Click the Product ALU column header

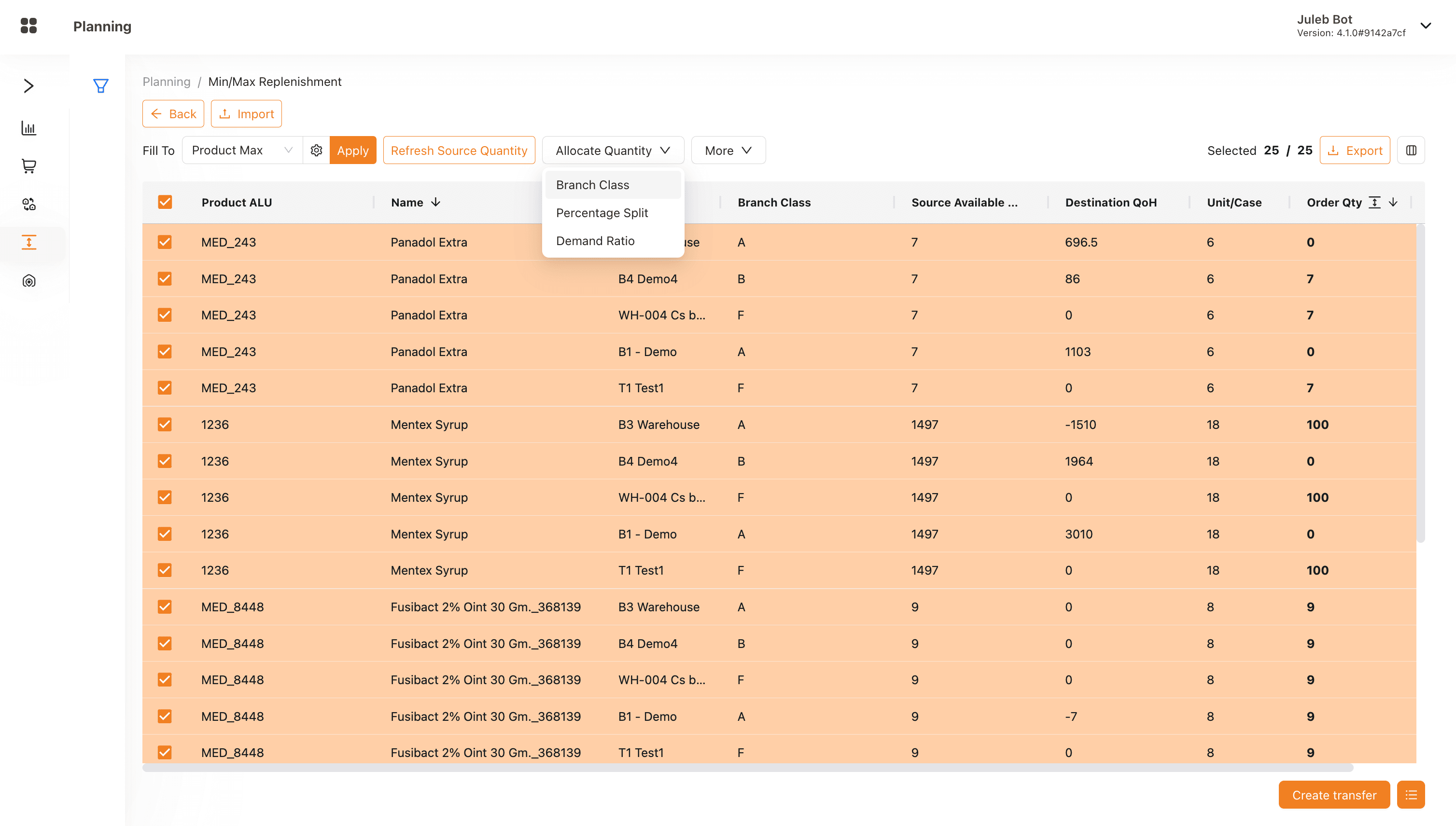coord(237,203)
